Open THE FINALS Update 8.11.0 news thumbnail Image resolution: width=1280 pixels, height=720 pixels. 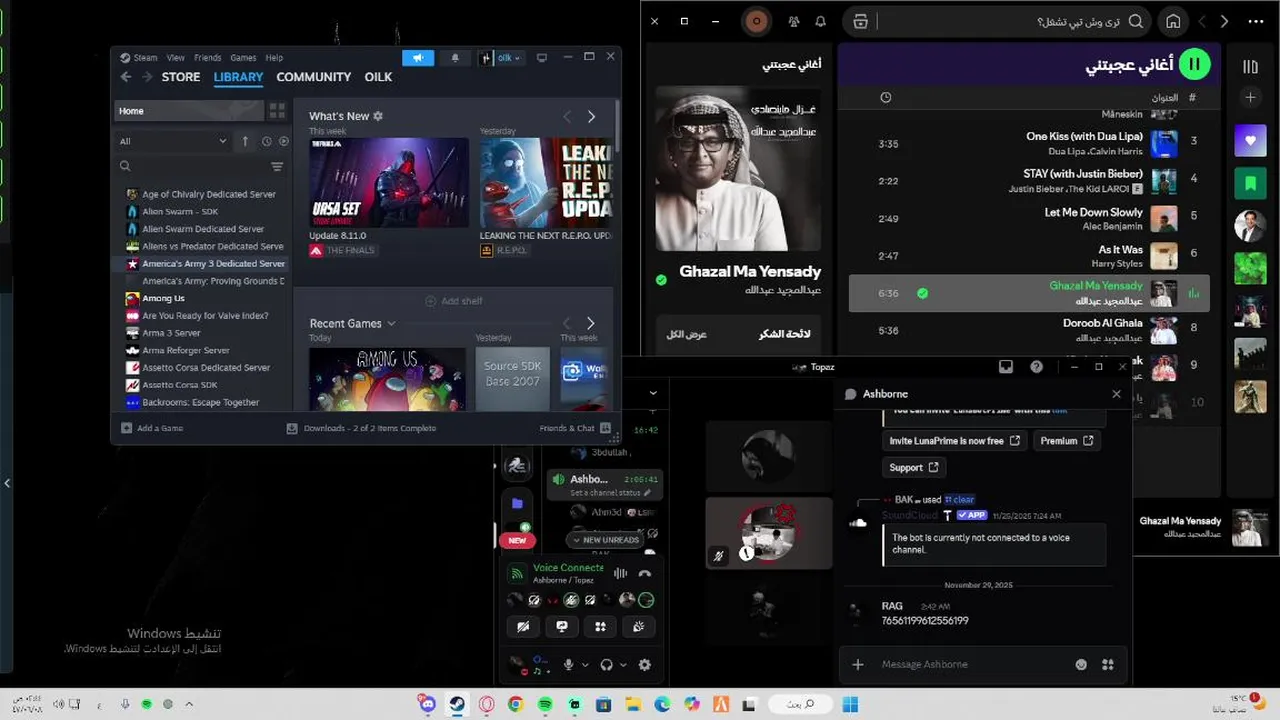(388, 183)
